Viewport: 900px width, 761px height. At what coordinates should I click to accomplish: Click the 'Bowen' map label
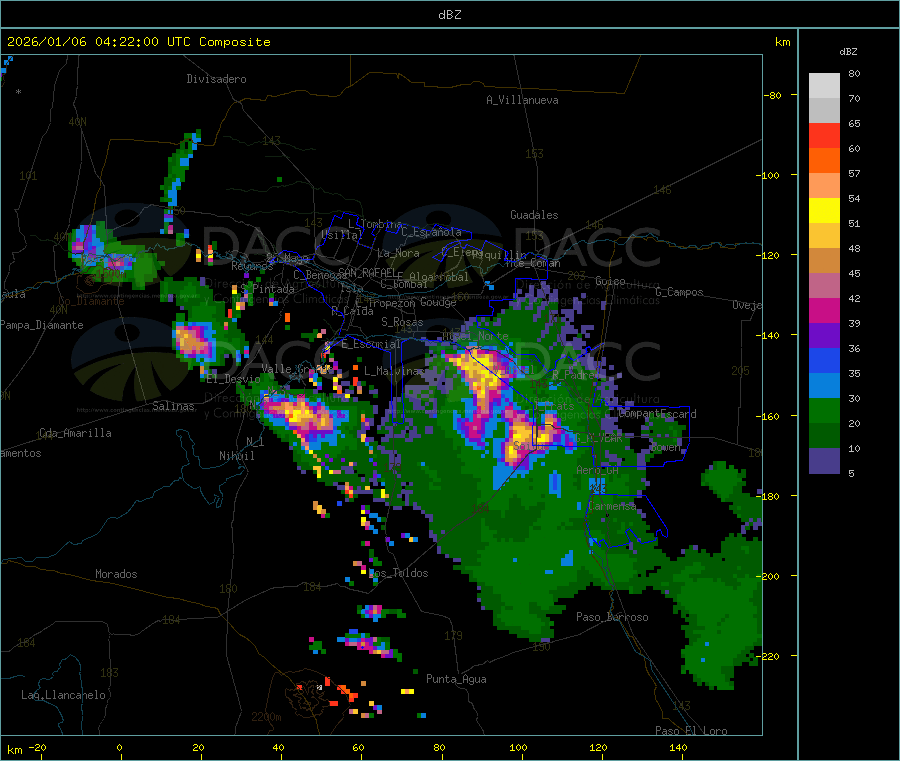665,447
